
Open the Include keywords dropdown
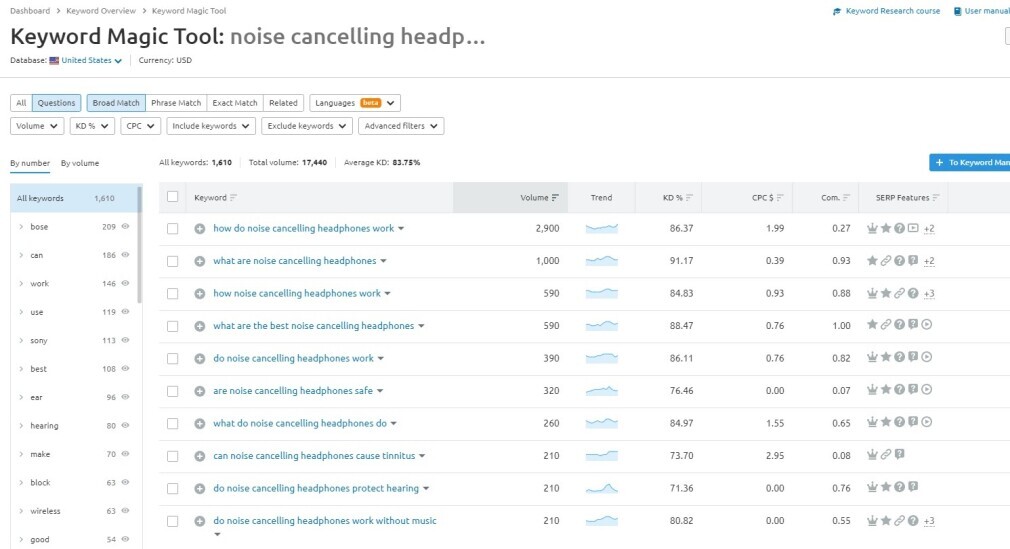(211, 126)
